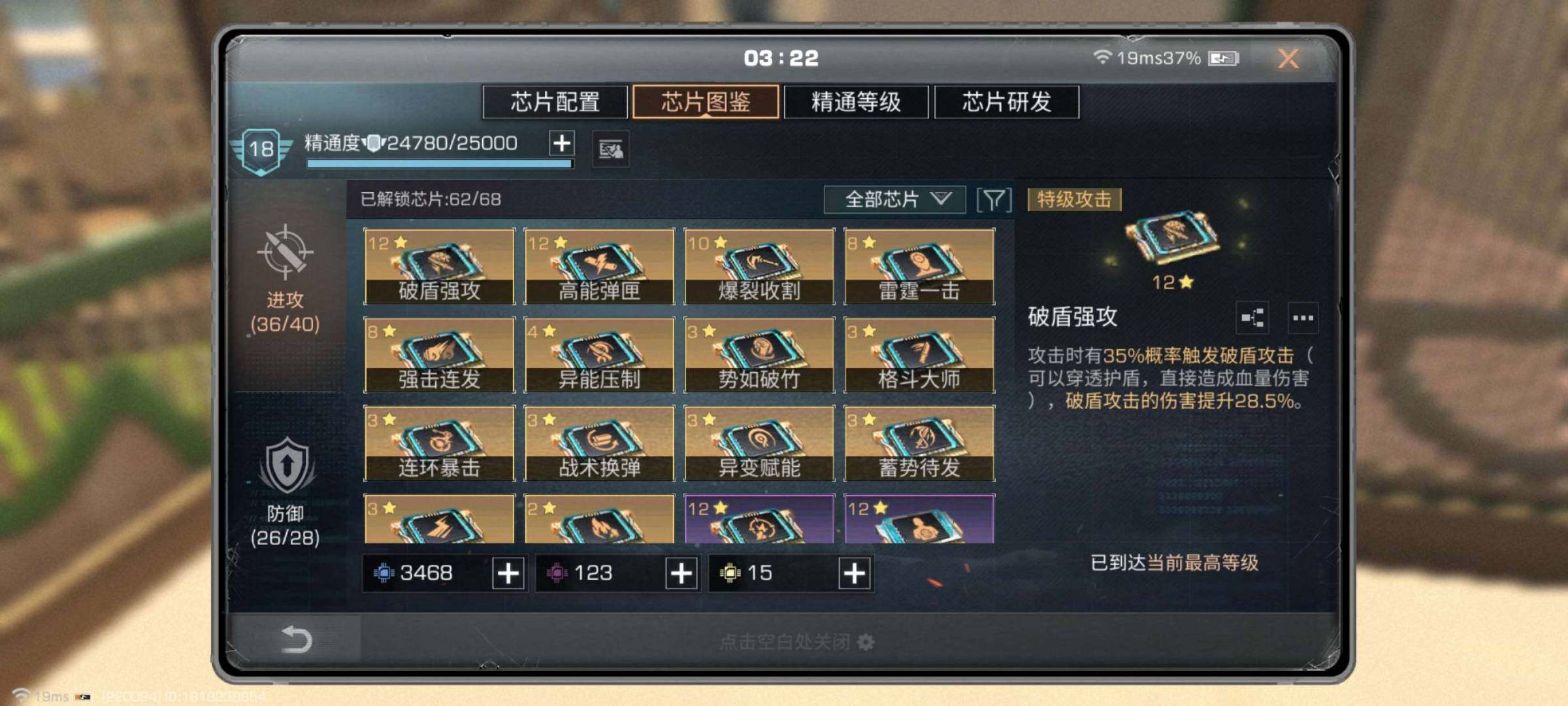The height and width of the screenshot is (706, 1568).
Task: Click the mastery progress bar
Action: point(440,164)
